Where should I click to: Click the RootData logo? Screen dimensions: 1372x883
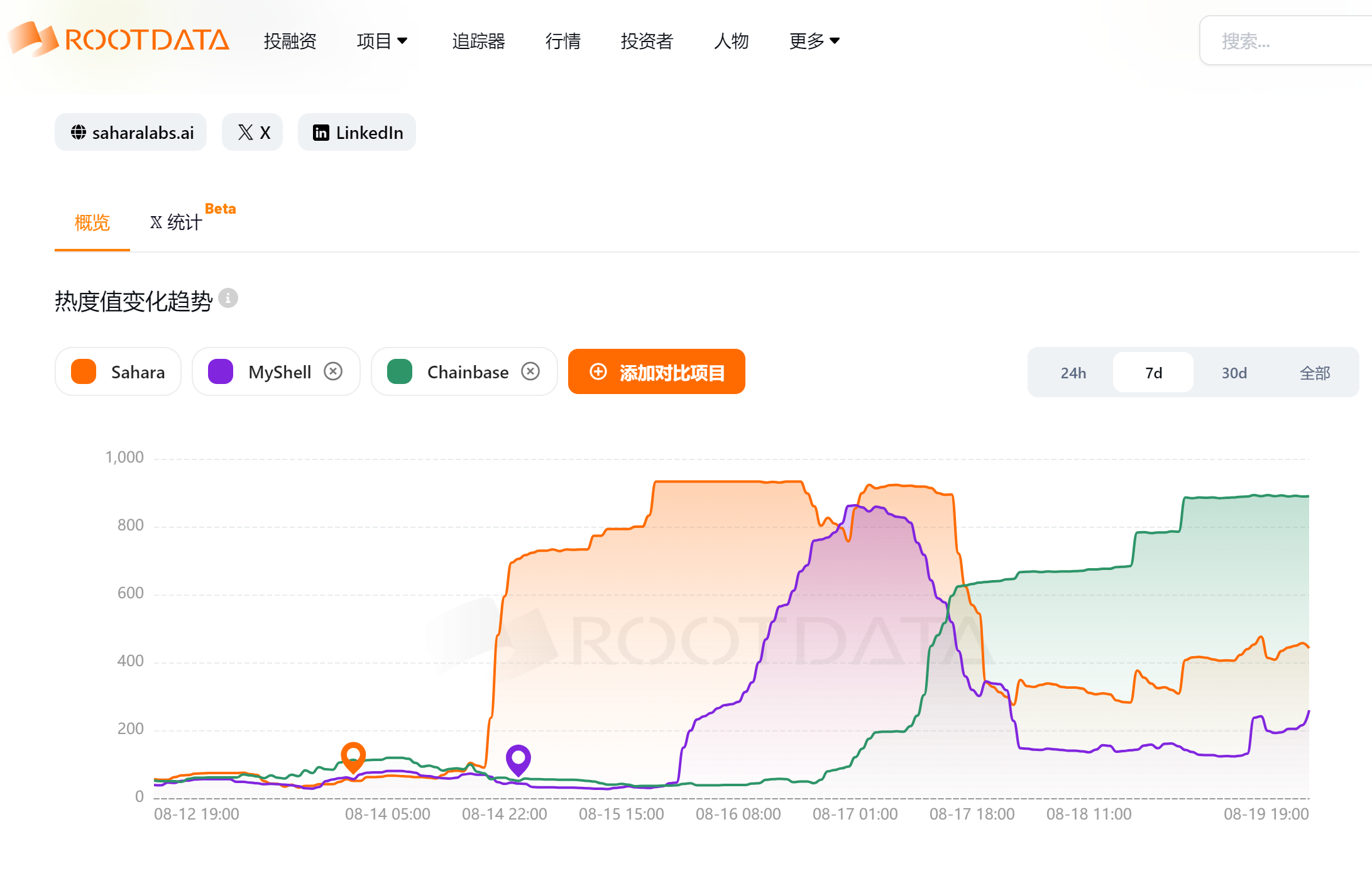pos(119,40)
